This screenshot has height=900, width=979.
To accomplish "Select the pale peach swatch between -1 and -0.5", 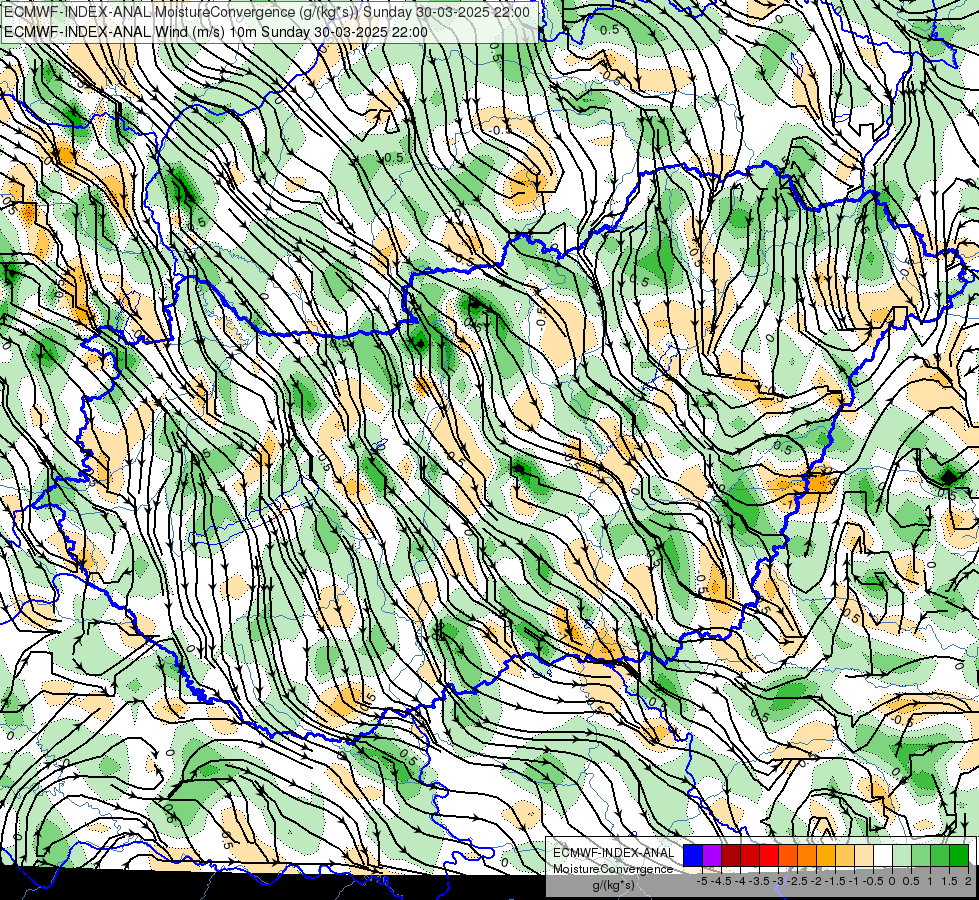I will pos(864,855).
